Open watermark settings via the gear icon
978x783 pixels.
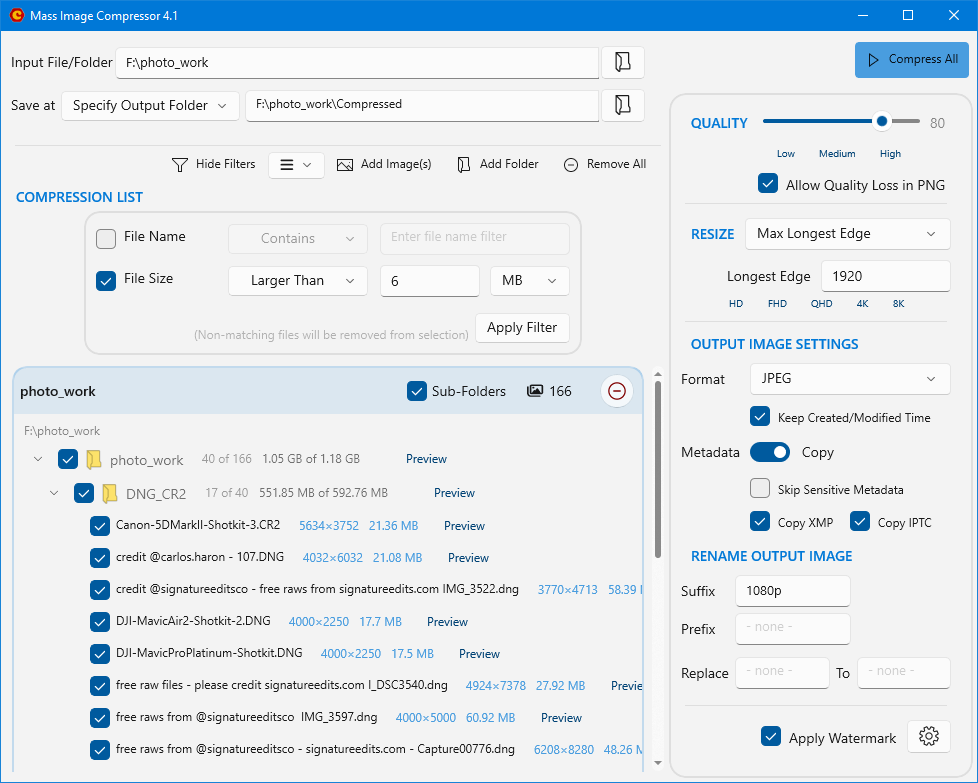click(x=928, y=736)
